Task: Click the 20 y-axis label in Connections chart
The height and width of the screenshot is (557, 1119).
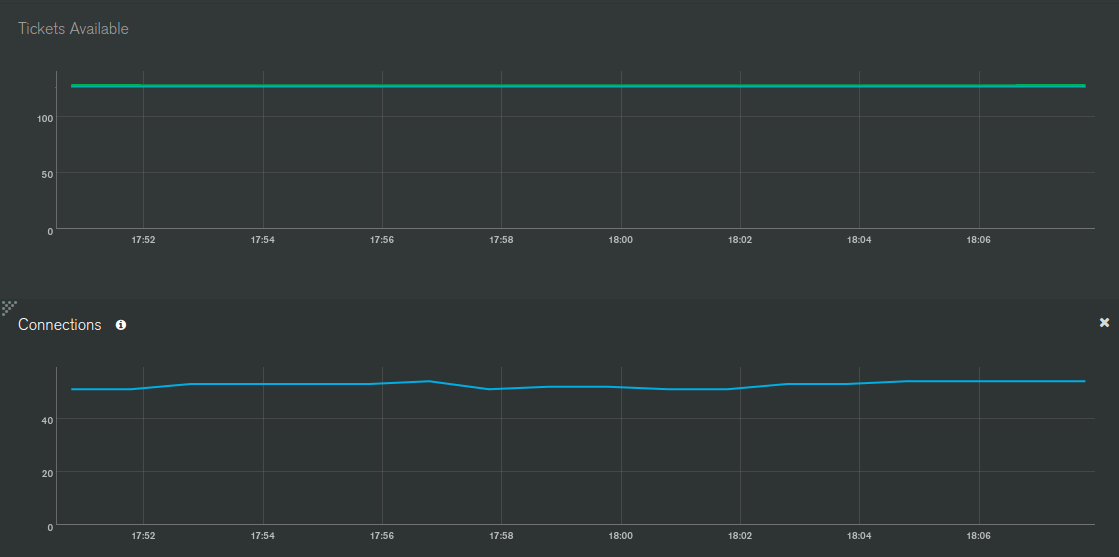Action: pyautogui.click(x=48, y=473)
